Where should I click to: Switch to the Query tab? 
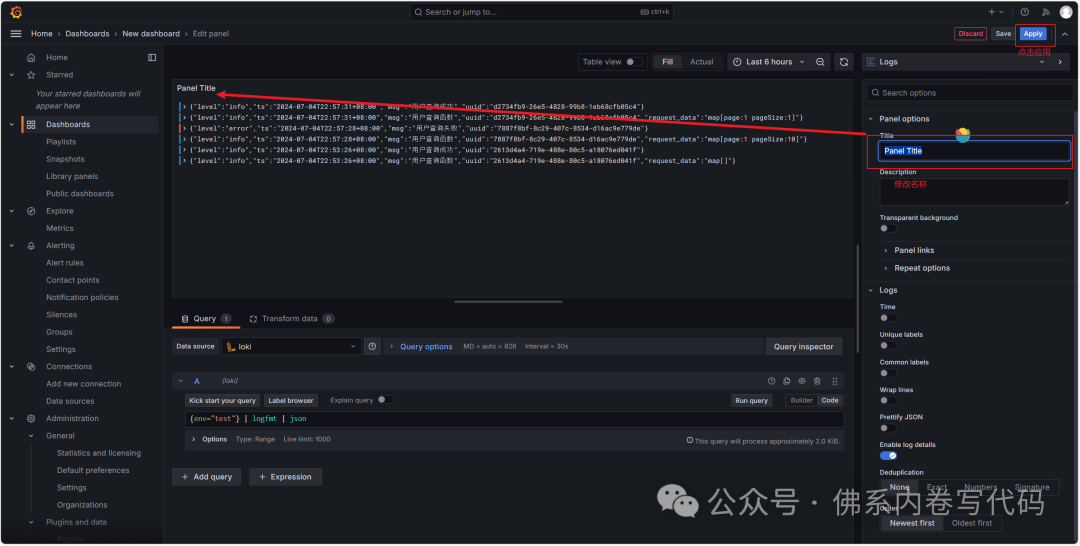[205, 319]
